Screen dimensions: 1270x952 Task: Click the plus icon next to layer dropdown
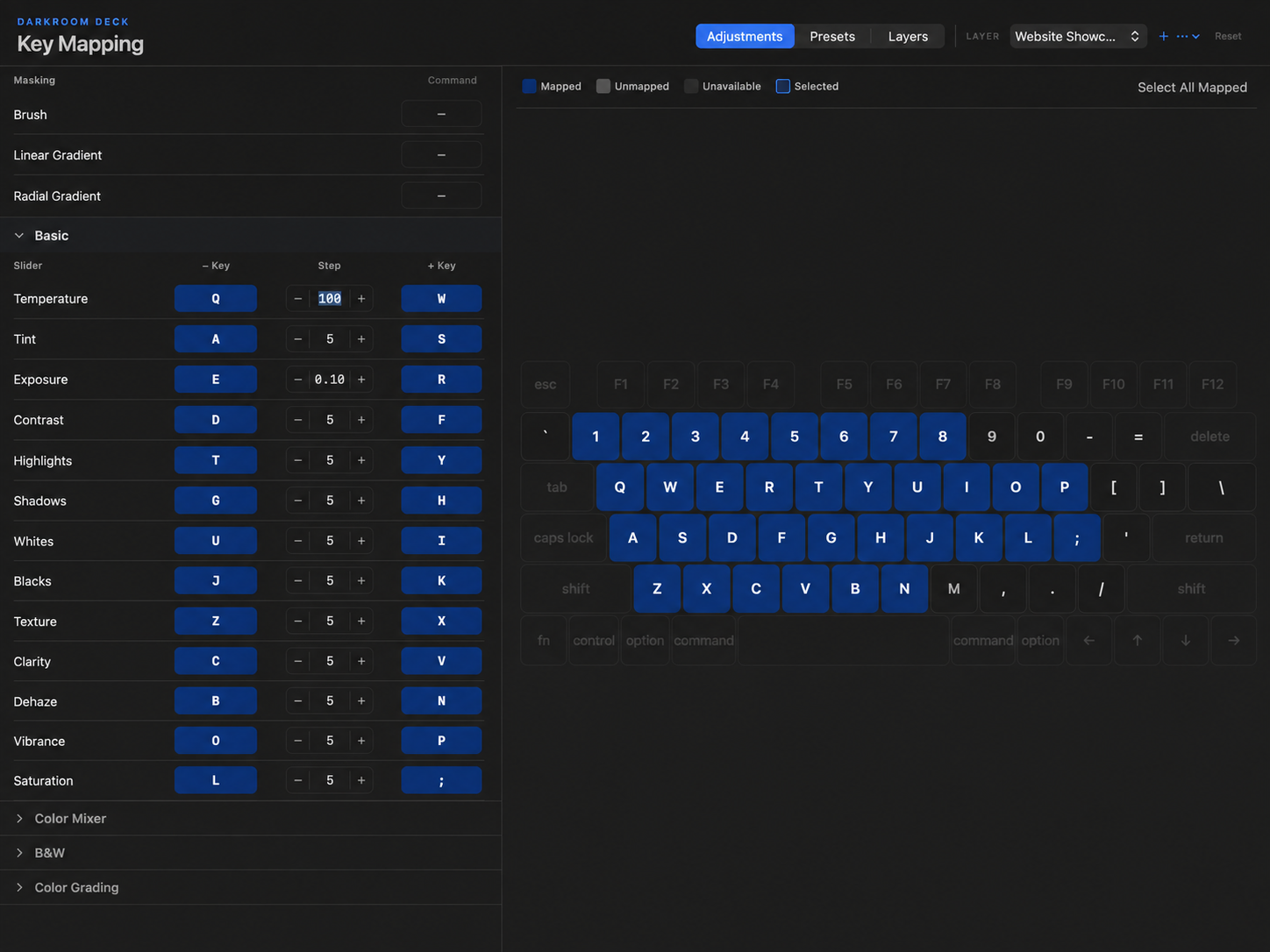coord(1163,36)
